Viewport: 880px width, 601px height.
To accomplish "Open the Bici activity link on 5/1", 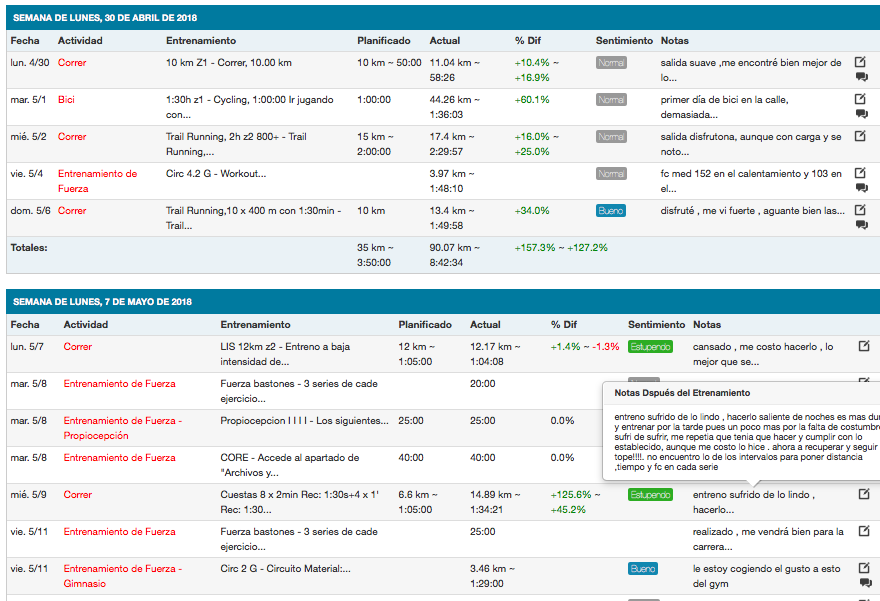I will point(66,100).
